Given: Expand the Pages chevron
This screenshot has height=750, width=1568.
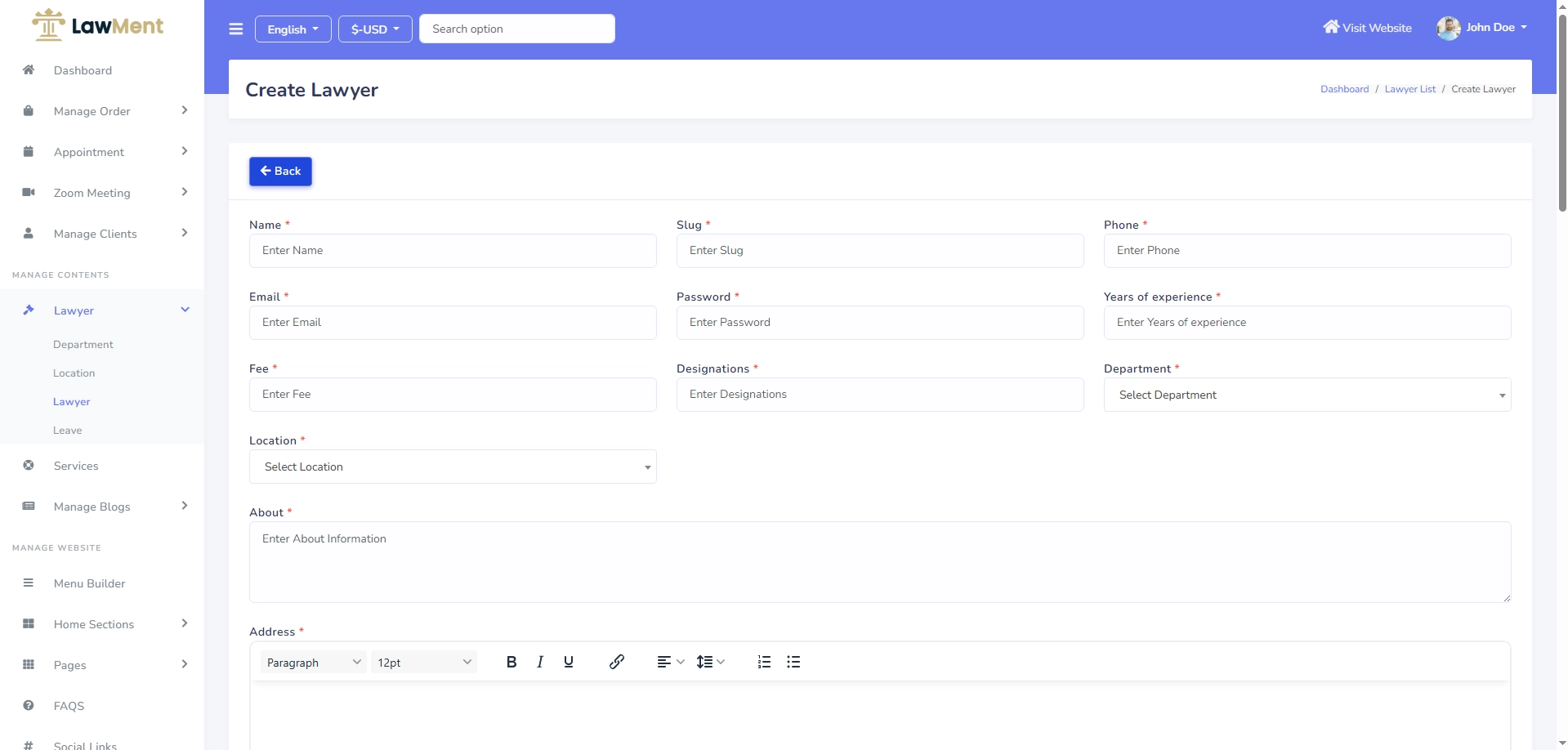Looking at the screenshot, I should pyautogui.click(x=185, y=664).
